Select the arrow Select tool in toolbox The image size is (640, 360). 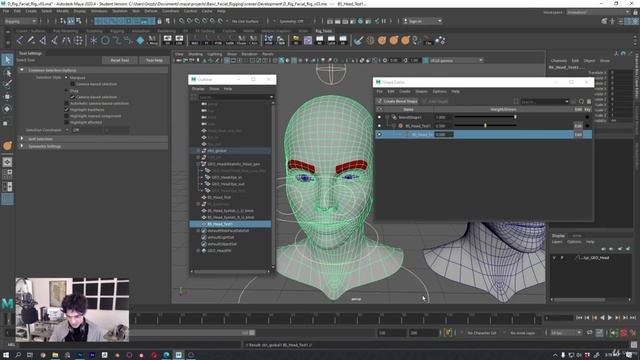7,60
